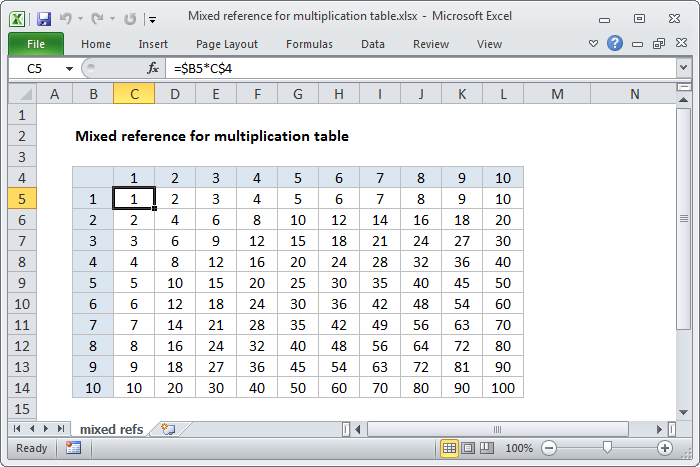Click the formula bar showing =$B5*C$4
Screen dimensions: 700x467
point(421,68)
